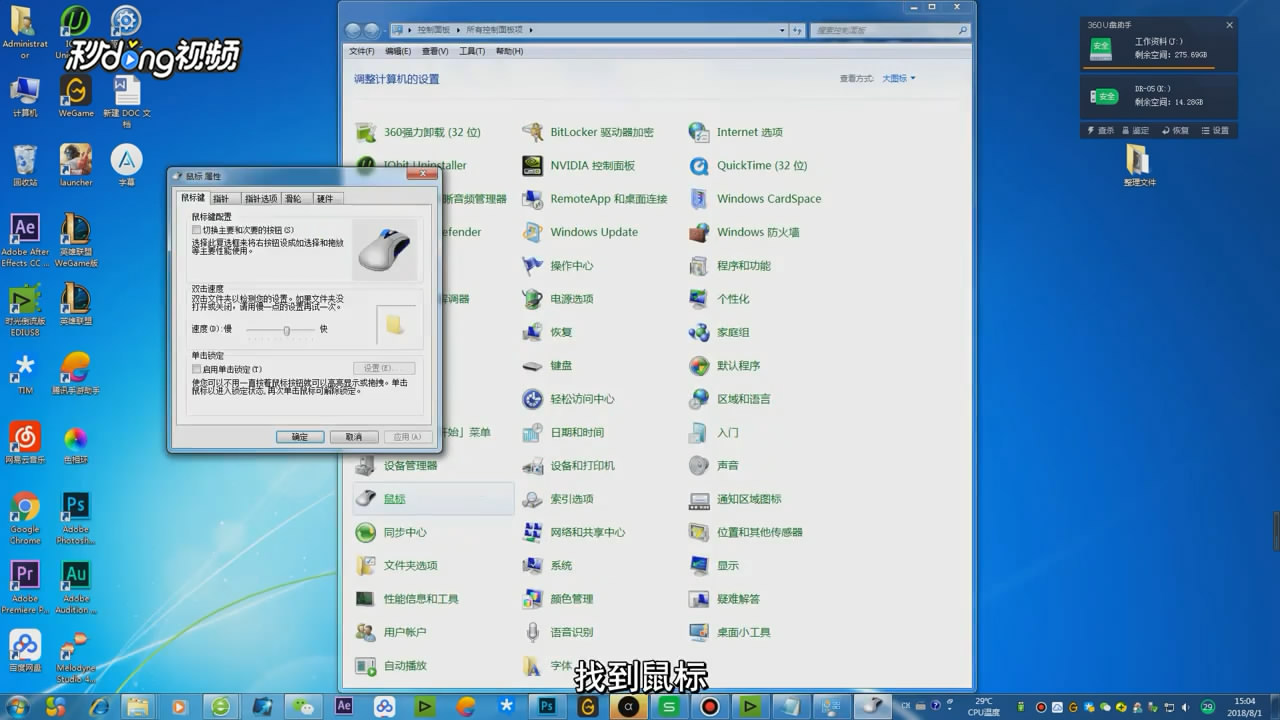Enable 启用单击锁定 checkbox
The width and height of the screenshot is (1280, 720).
197,369
